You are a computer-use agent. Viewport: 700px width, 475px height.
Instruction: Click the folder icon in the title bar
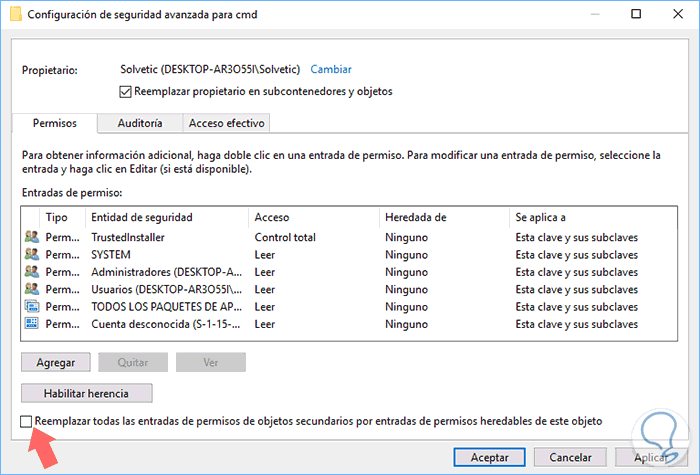click(16, 14)
